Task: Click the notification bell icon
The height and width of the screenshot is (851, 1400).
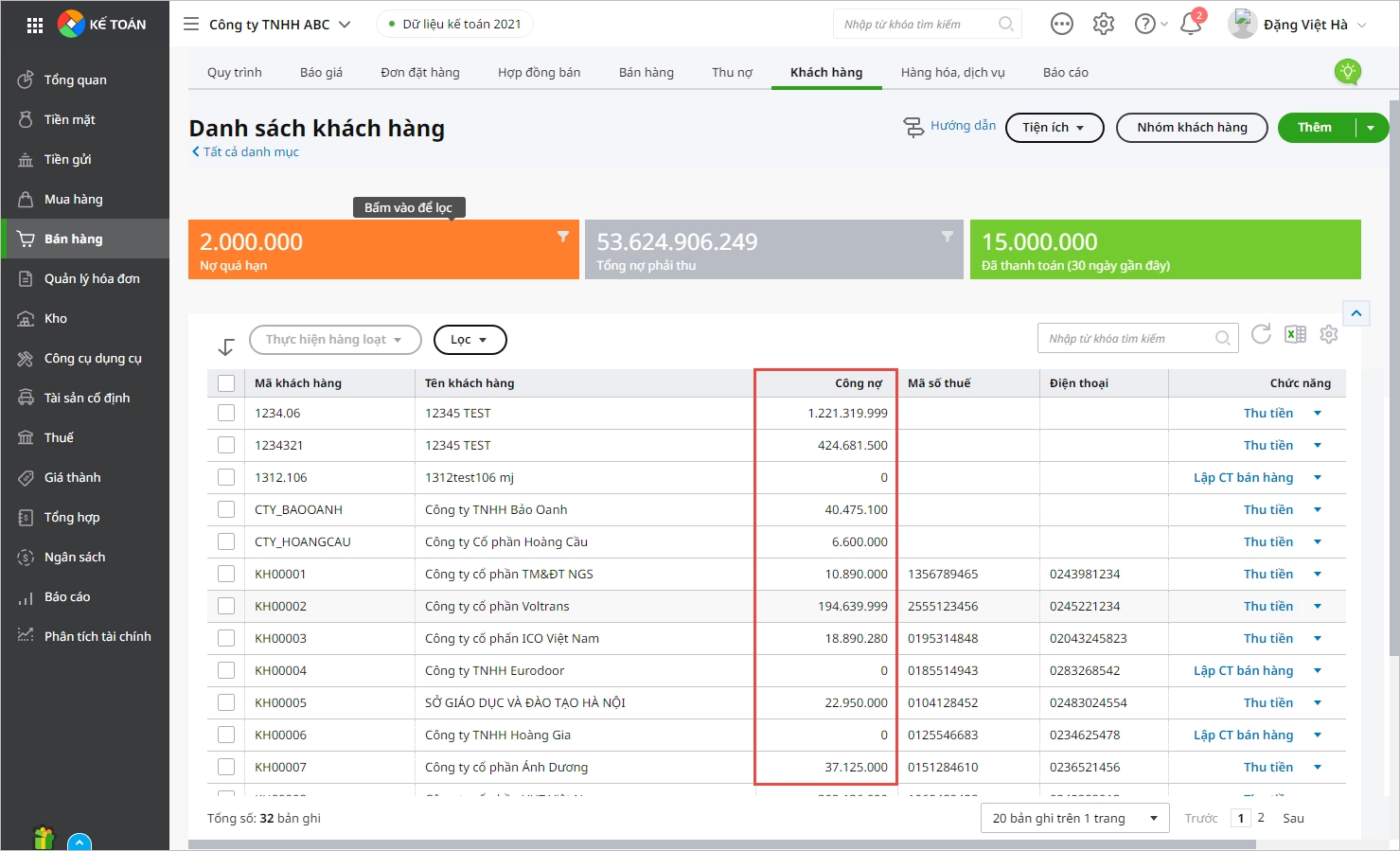Action: (1191, 25)
